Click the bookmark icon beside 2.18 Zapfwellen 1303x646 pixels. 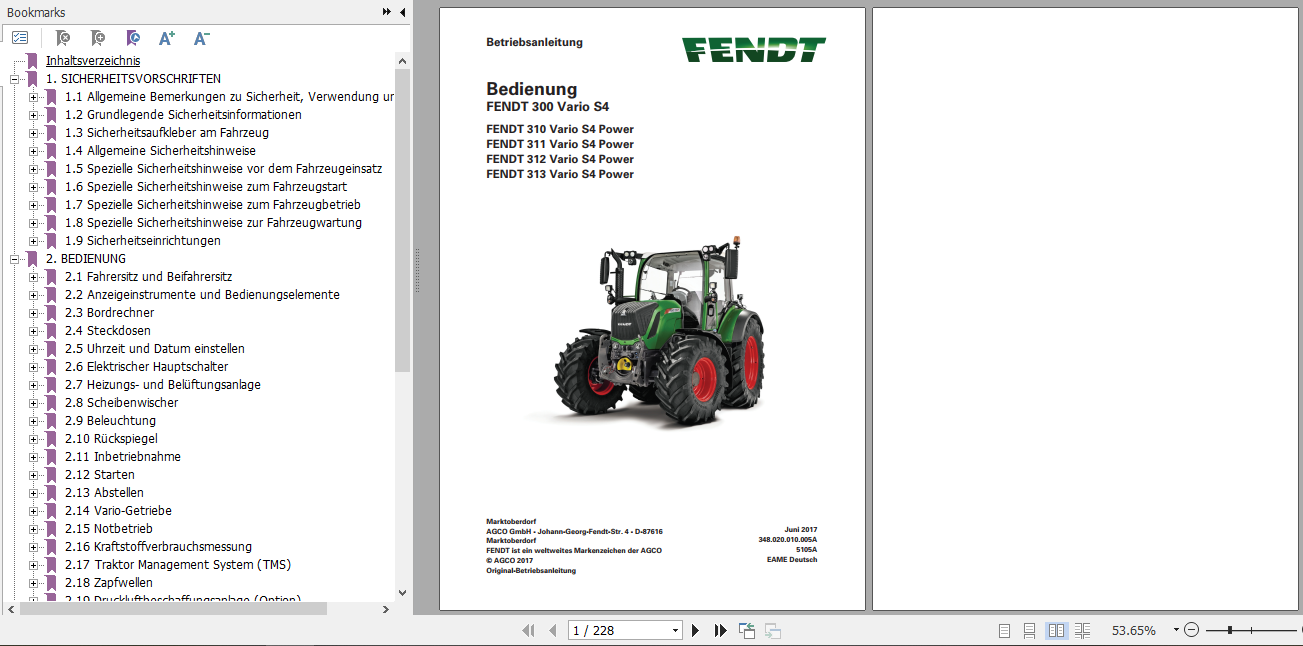(51, 582)
